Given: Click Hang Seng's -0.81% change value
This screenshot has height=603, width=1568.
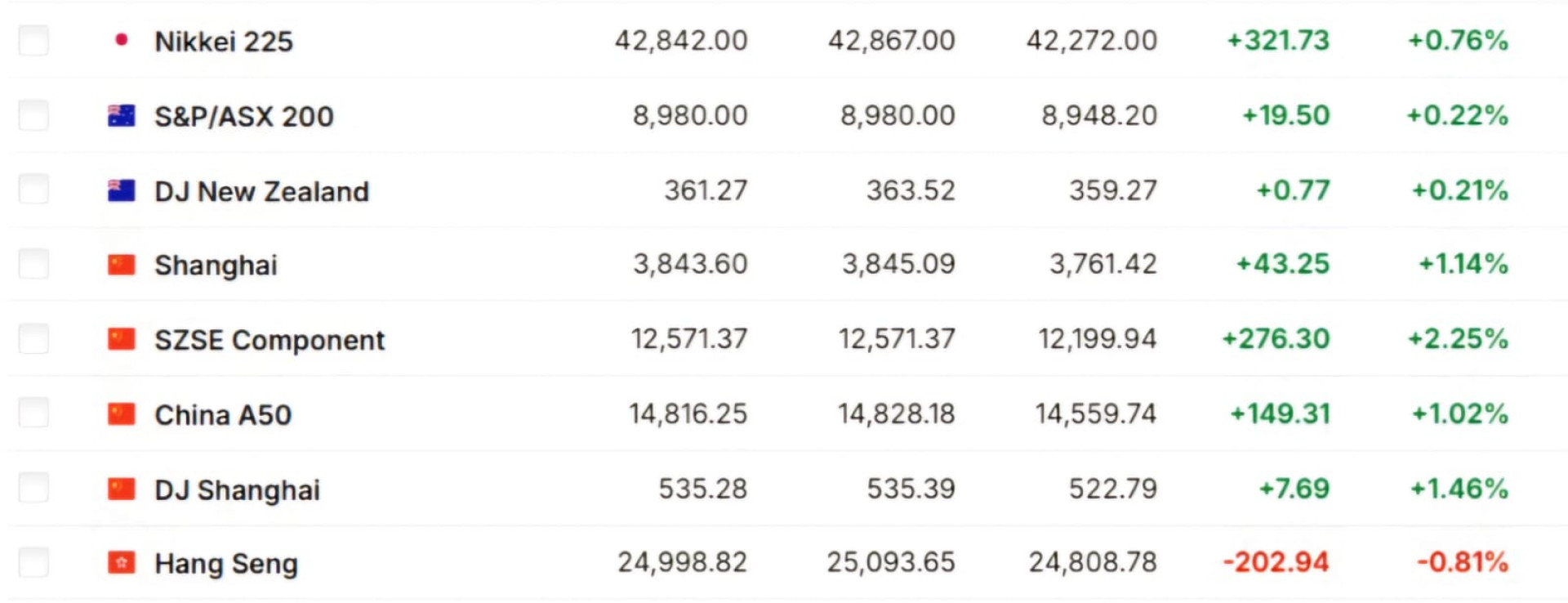Looking at the screenshot, I should pyautogui.click(x=1462, y=562).
